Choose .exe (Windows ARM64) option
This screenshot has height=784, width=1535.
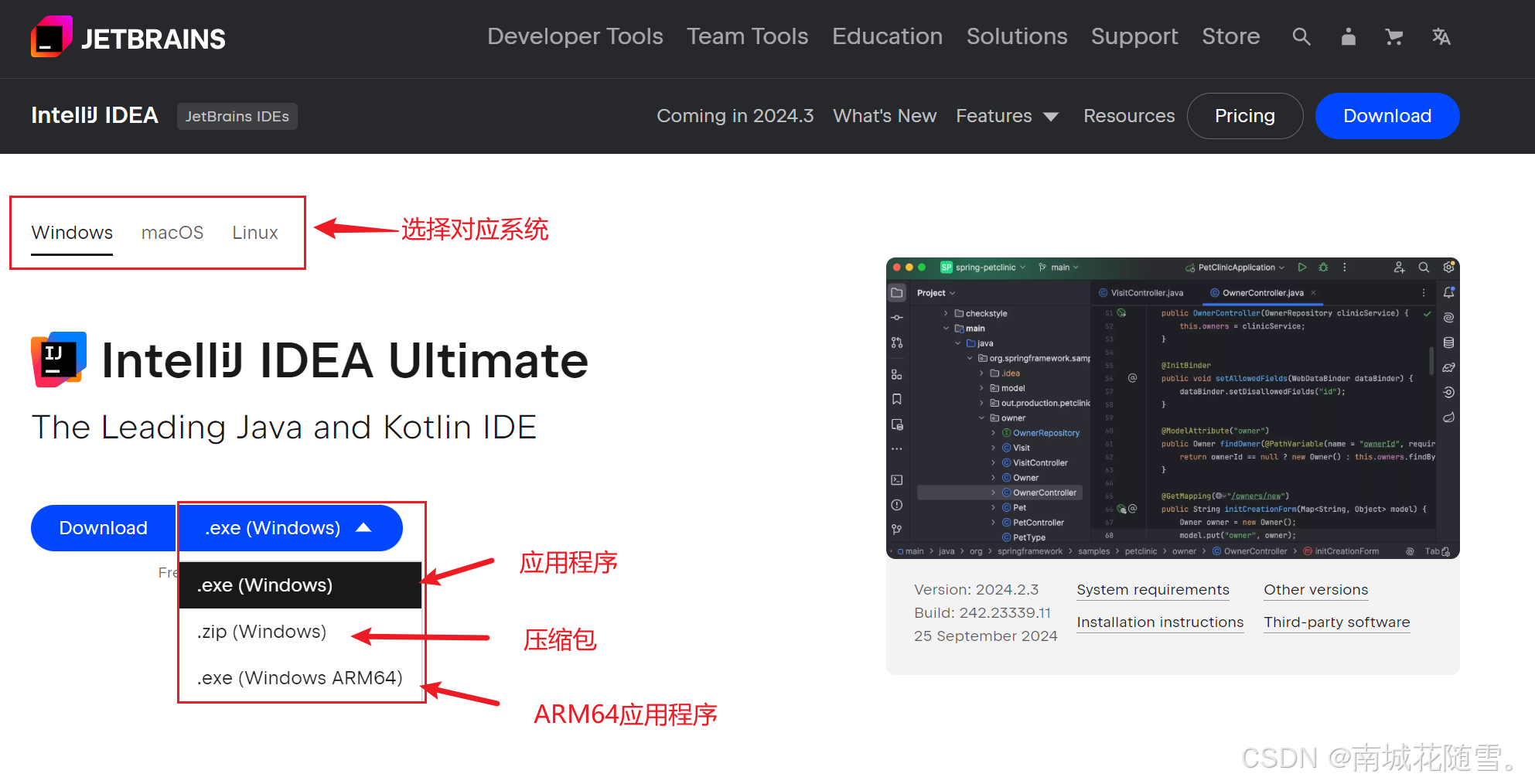coord(300,678)
